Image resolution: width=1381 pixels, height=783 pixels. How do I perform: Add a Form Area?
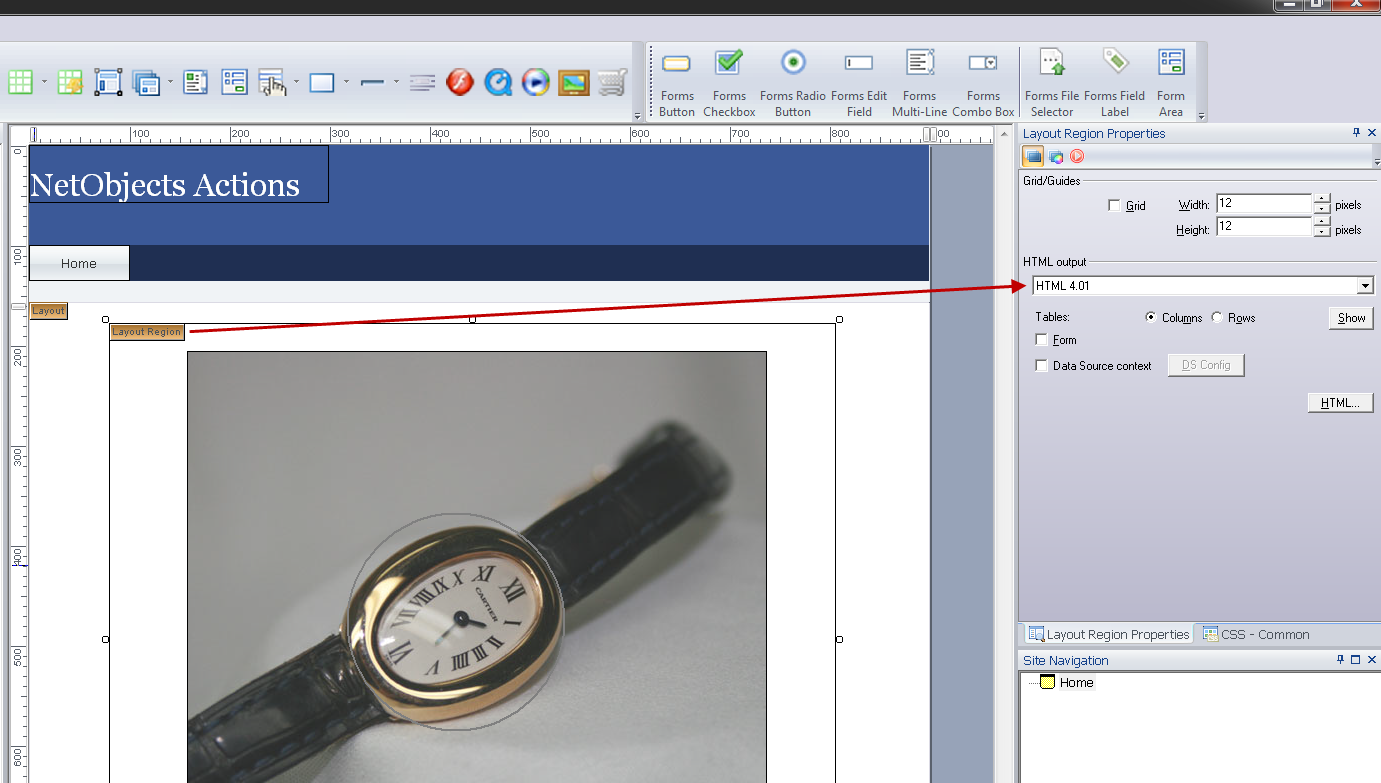tap(1171, 84)
